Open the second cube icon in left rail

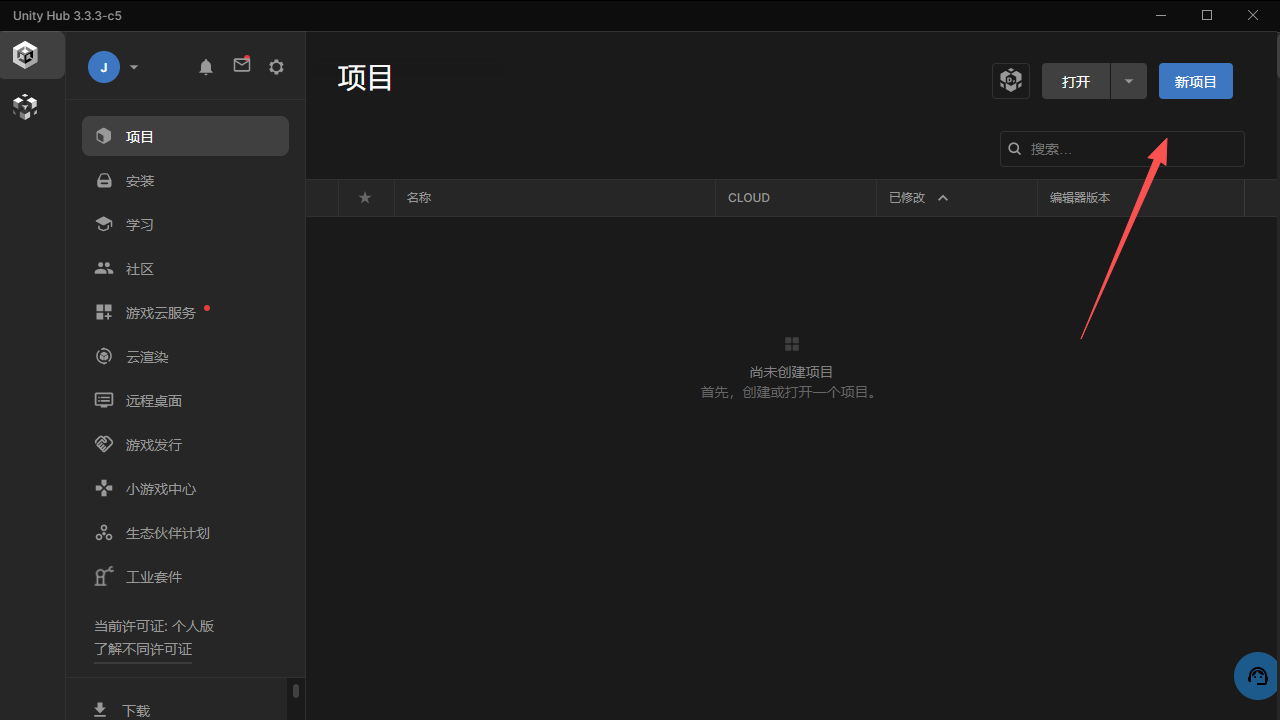(25, 107)
